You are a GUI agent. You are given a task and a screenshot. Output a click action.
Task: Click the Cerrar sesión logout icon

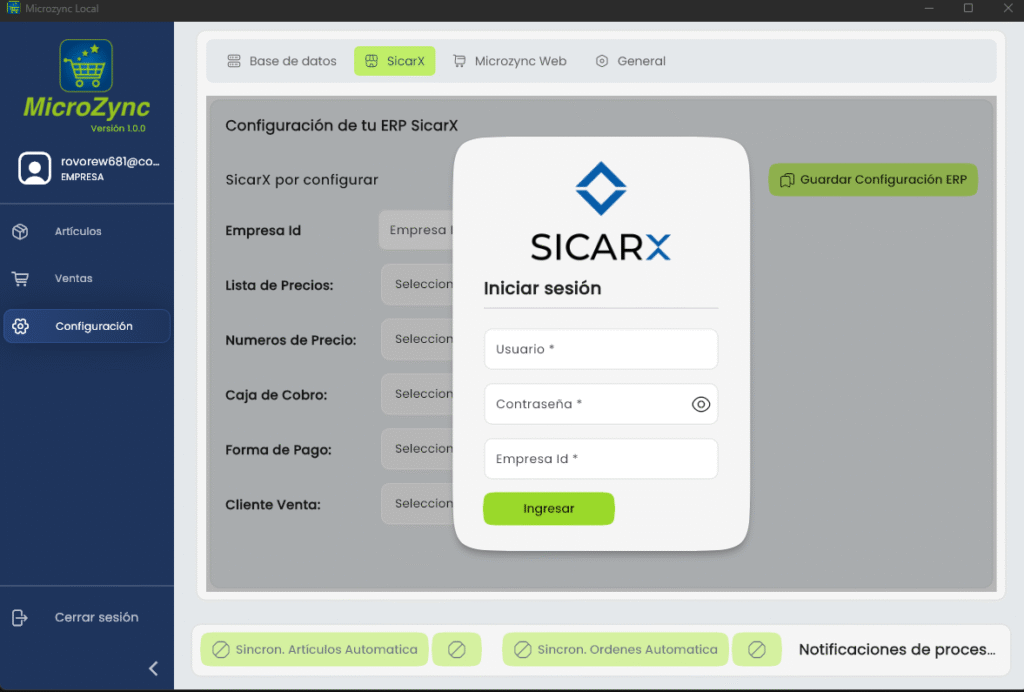pos(20,617)
